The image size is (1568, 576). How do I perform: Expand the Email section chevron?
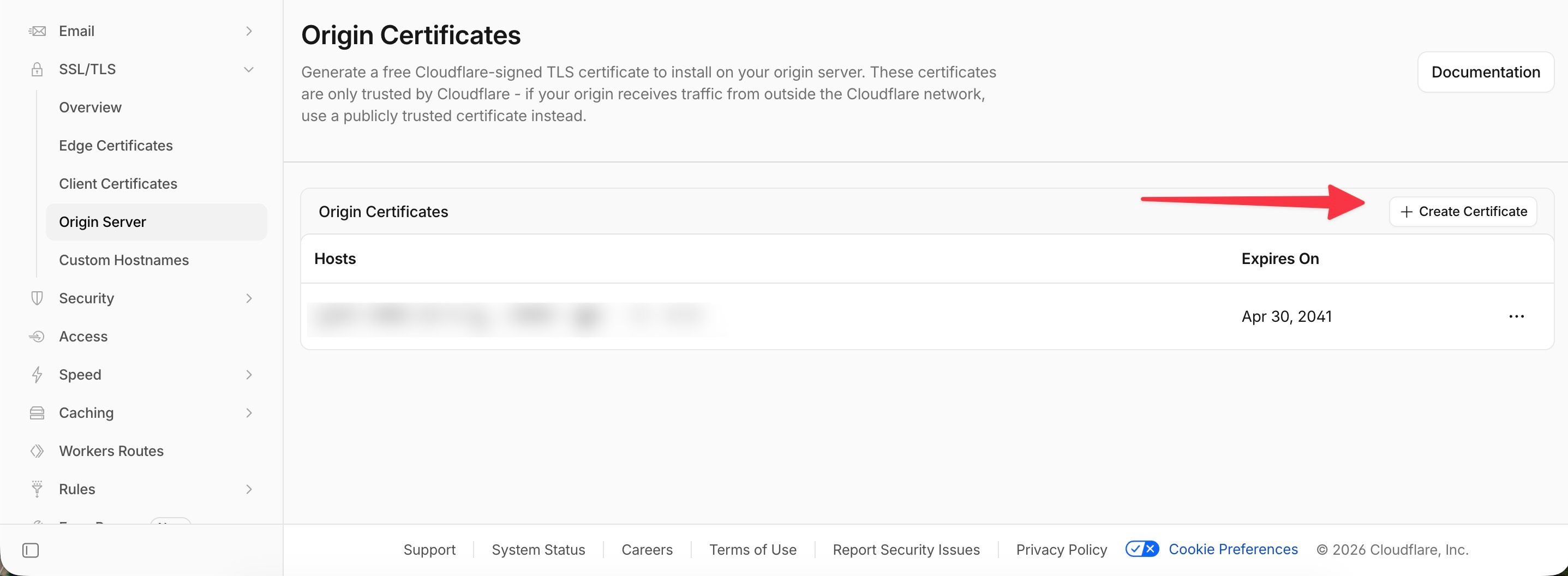coord(249,31)
